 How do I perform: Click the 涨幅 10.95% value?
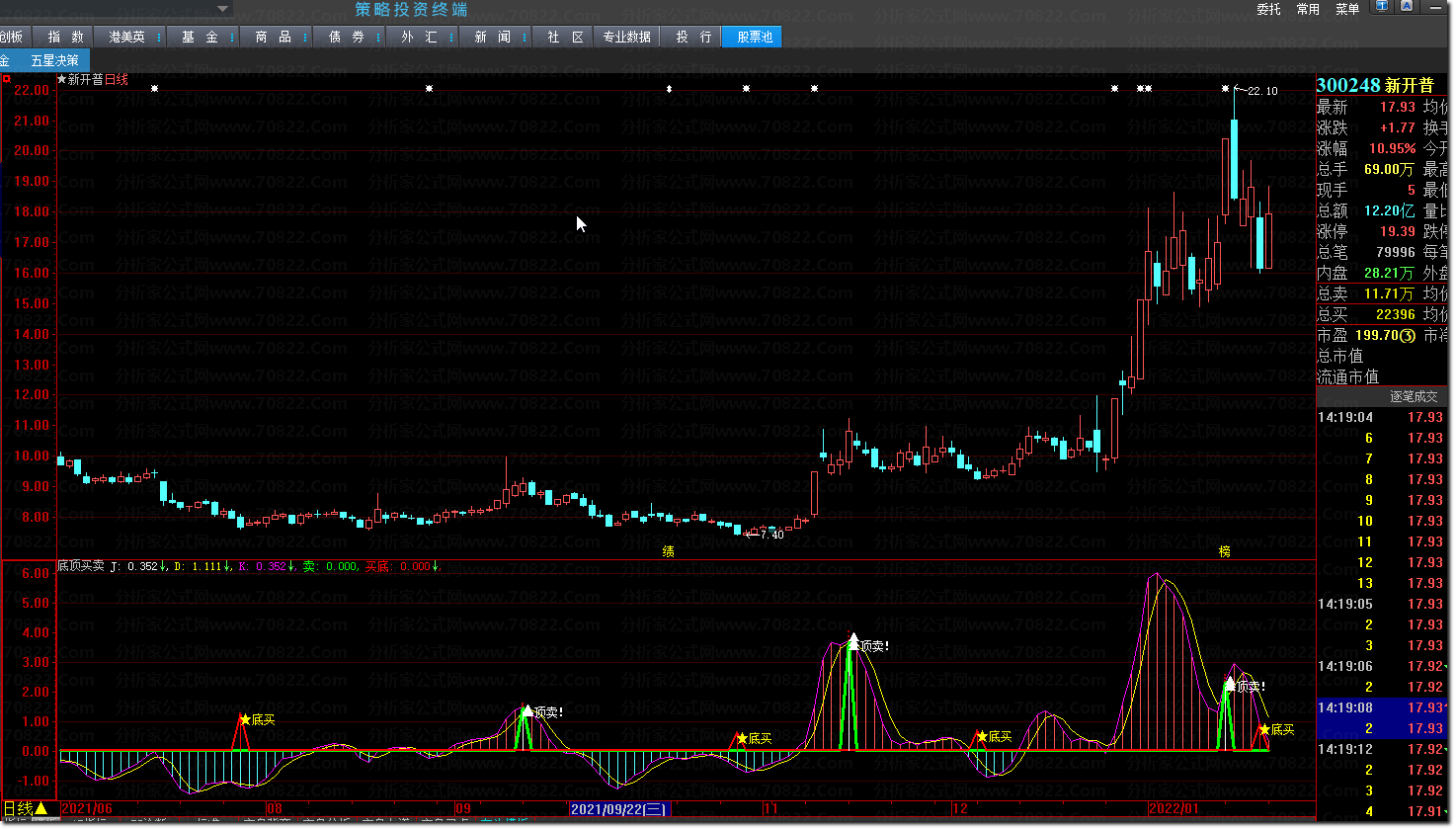tap(1392, 148)
